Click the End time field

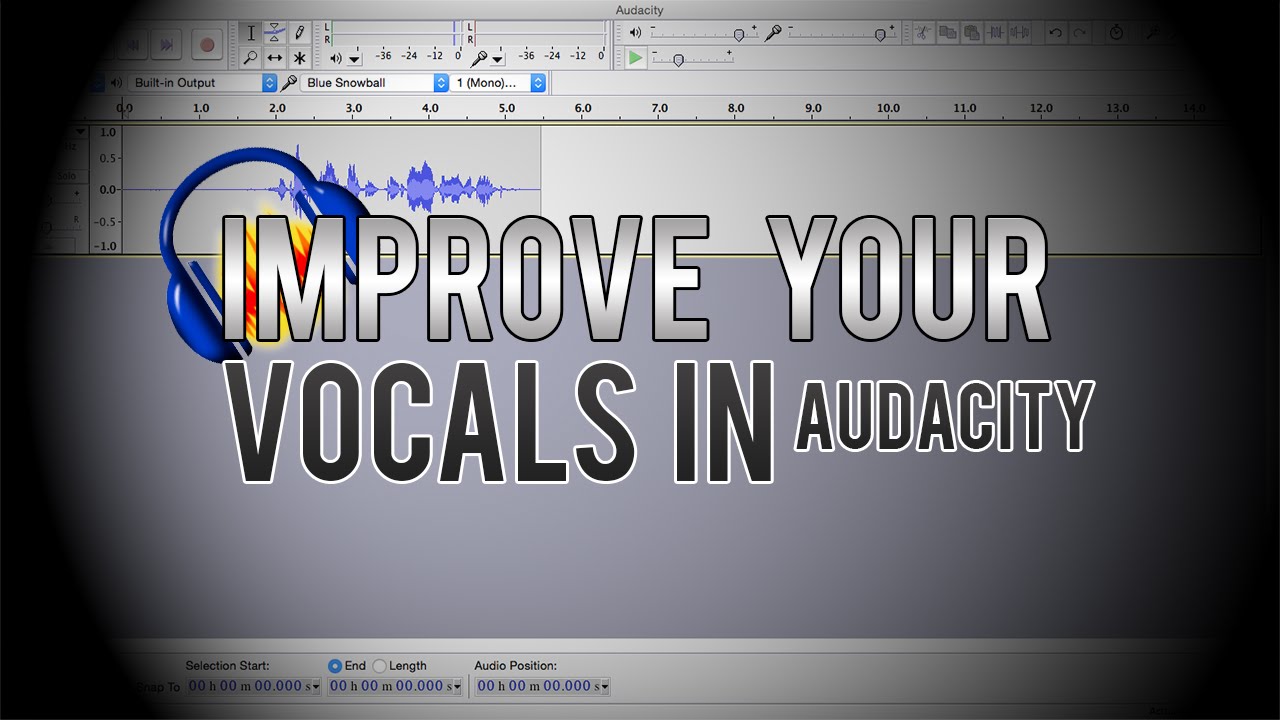click(x=396, y=686)
